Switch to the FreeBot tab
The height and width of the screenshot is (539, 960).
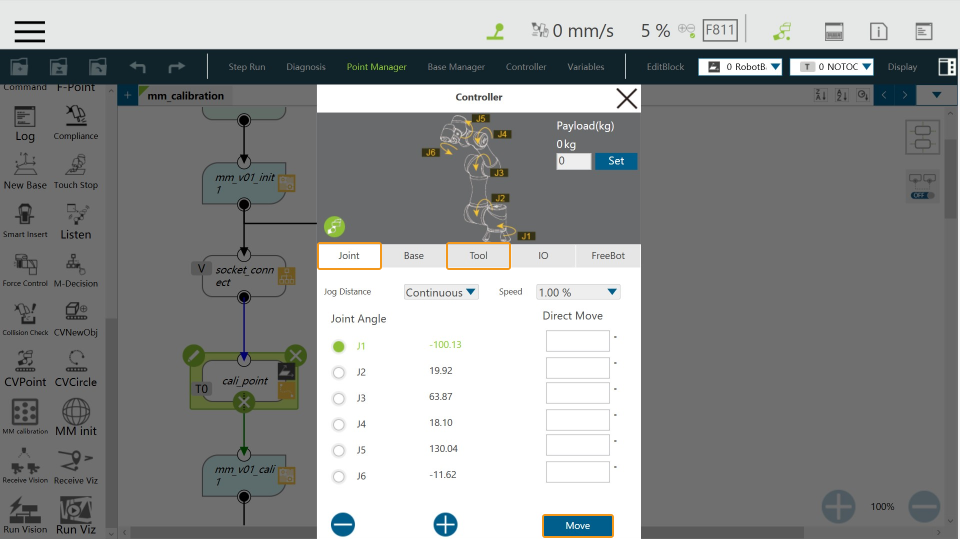pos(608,255)
